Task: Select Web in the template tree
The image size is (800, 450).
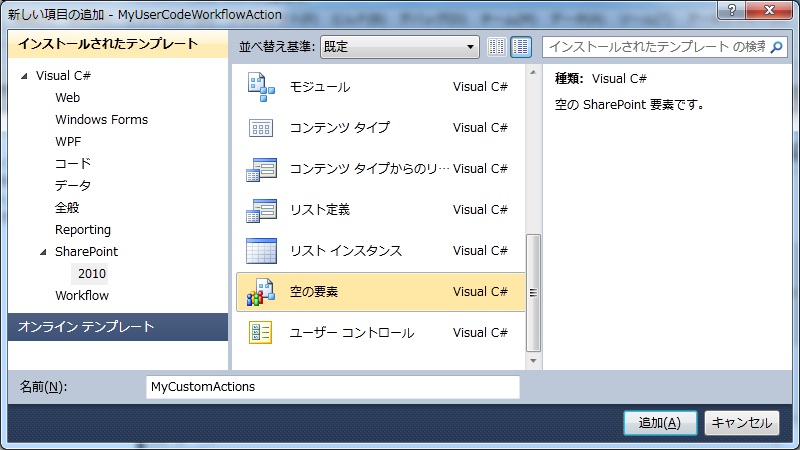Action: (67, 97)
